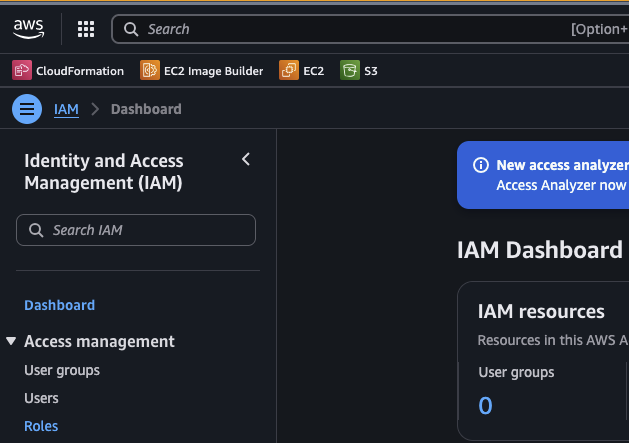Go to Users in the sidebar
Screen dimensions: 629x443
pyautogui.click(x=41, y=398)
